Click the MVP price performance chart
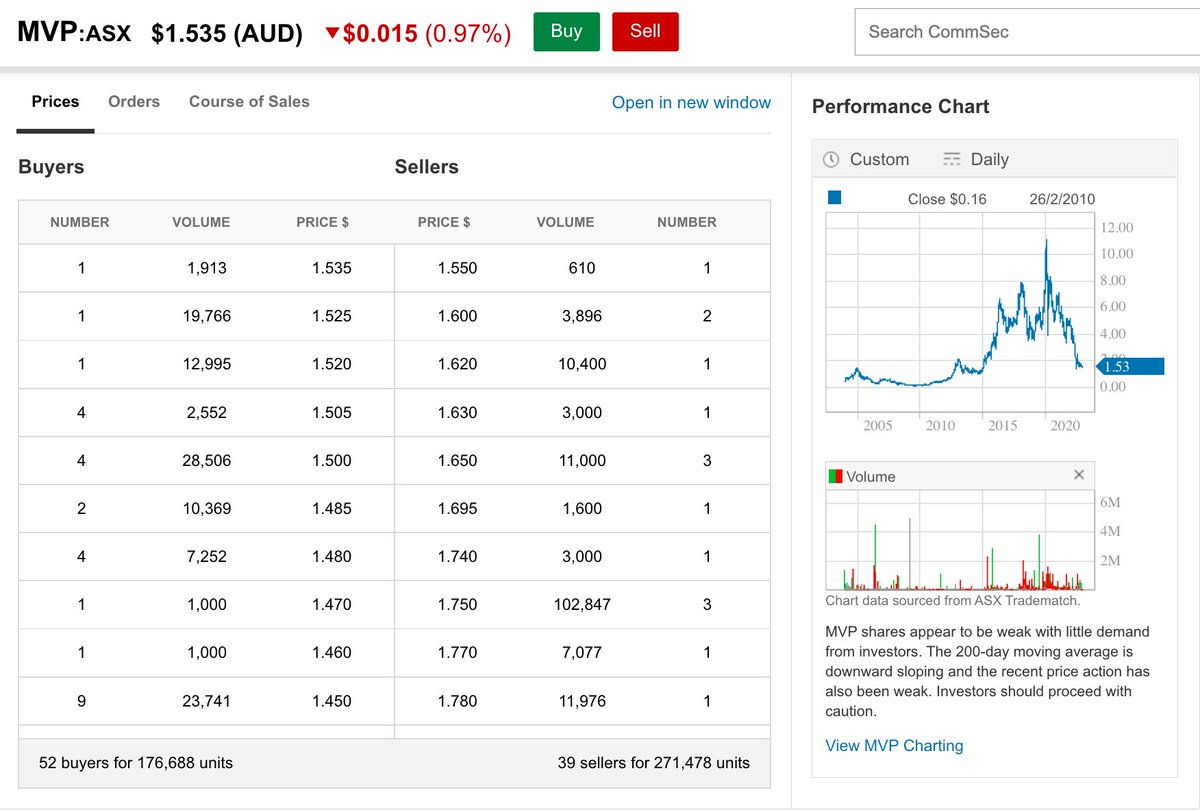Screen dimensions: 1200x810 tap(961, 313)
